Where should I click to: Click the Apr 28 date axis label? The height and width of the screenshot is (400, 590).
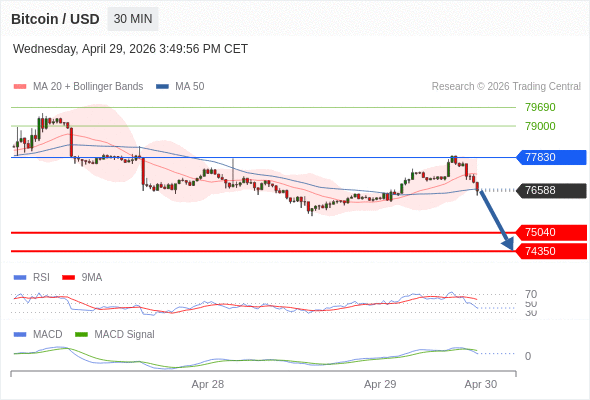(208, 384)
